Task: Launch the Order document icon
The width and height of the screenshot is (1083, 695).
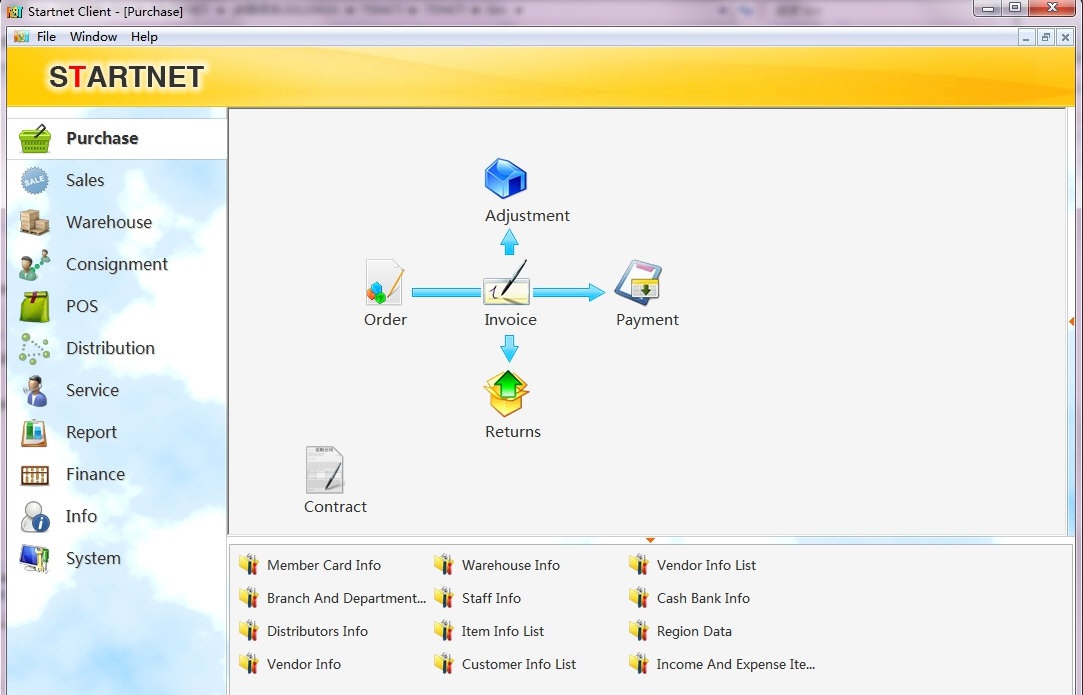Action: point(385,282)
